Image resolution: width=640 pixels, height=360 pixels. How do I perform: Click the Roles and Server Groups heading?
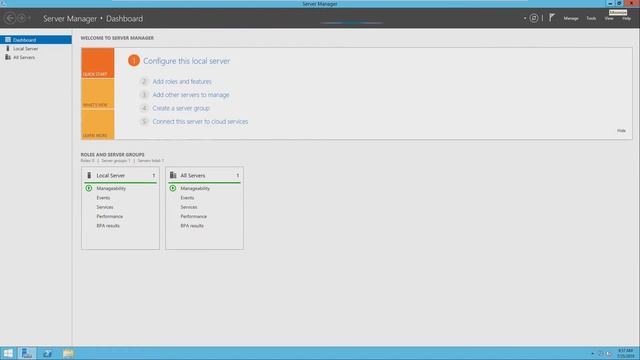point(113,155)
